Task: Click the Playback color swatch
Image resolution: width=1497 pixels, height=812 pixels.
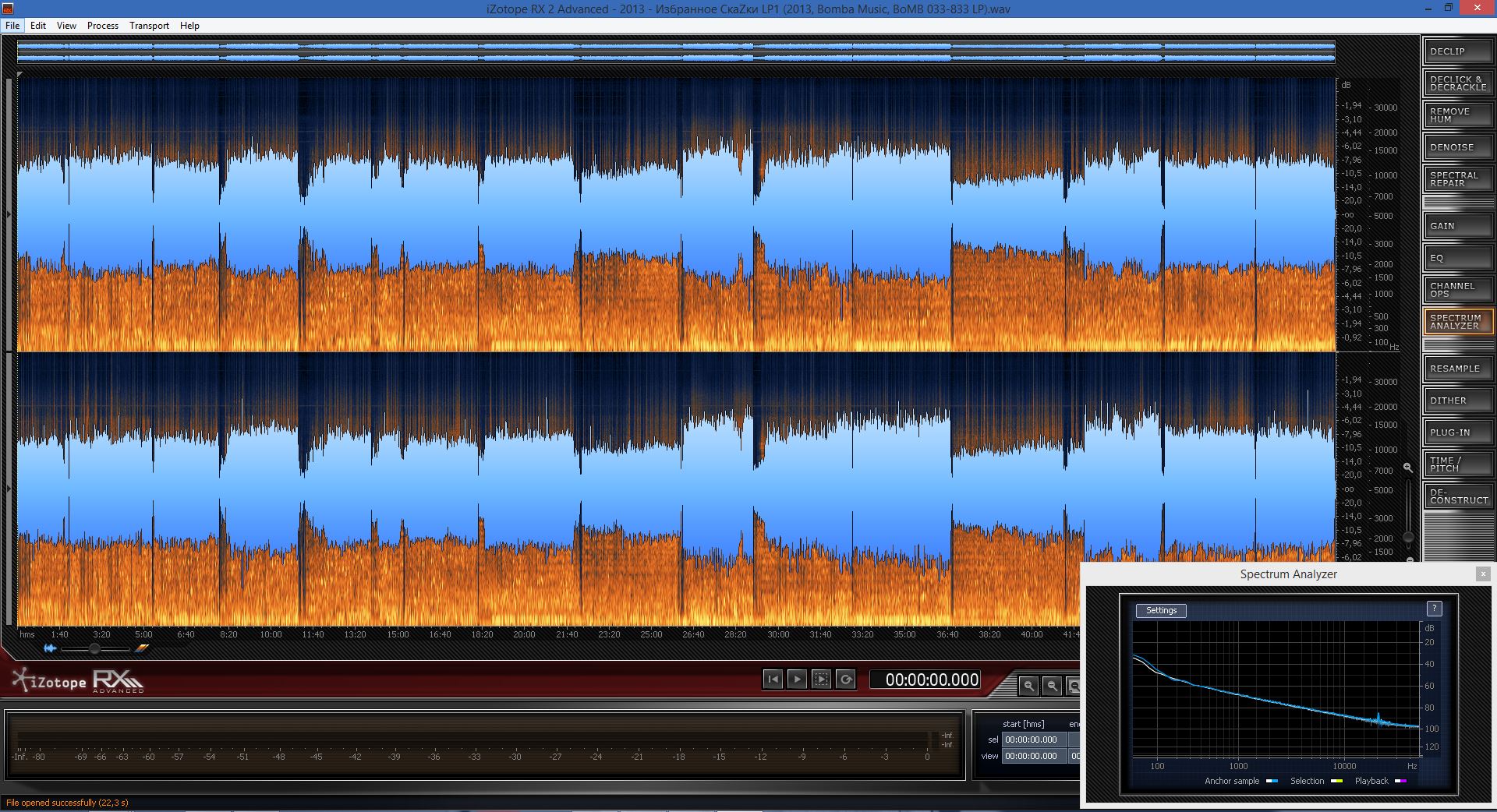Action: [1400, 781]
